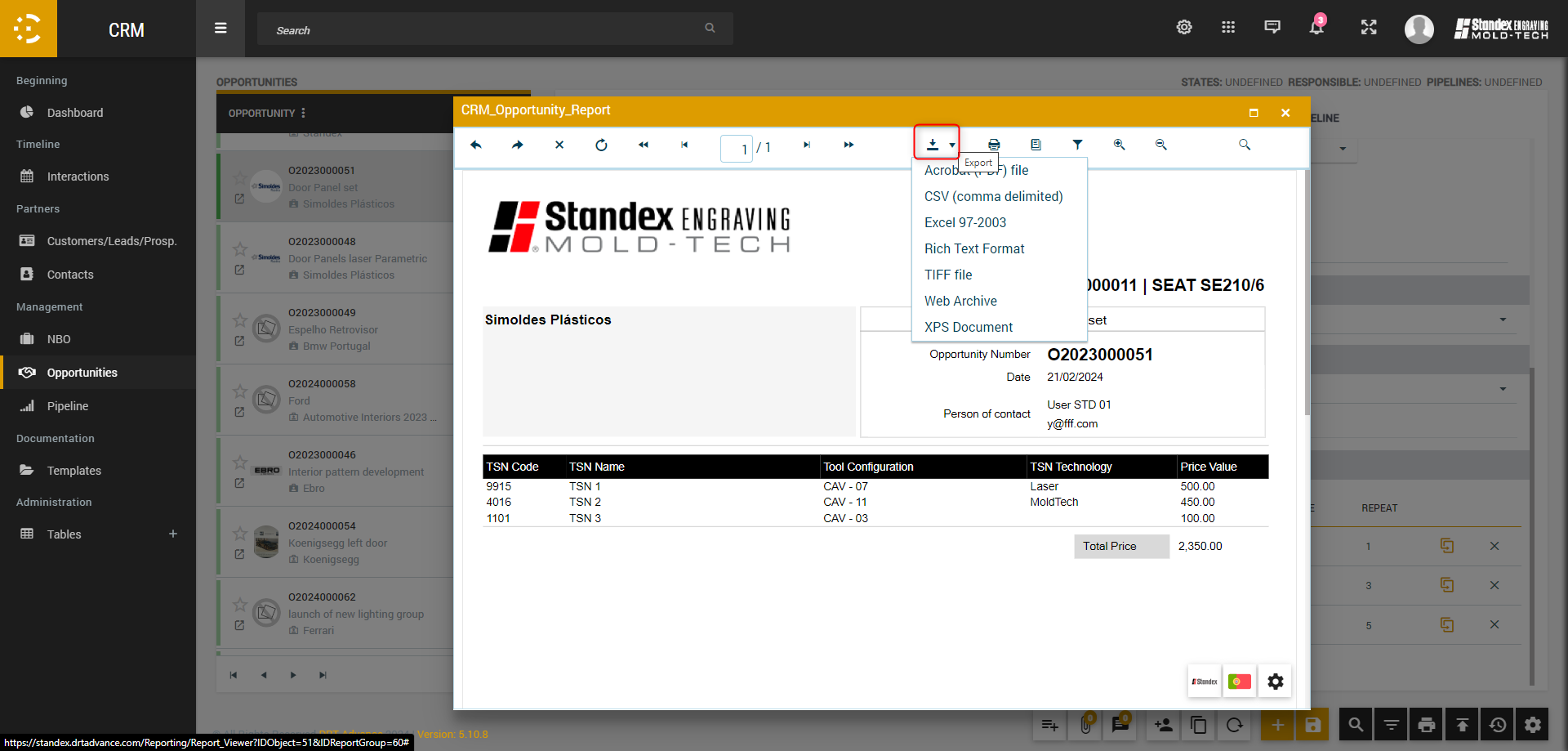Toggle the hamburger sidebar menu
This screenshot has width=1568, height=751.
(220, 29)
